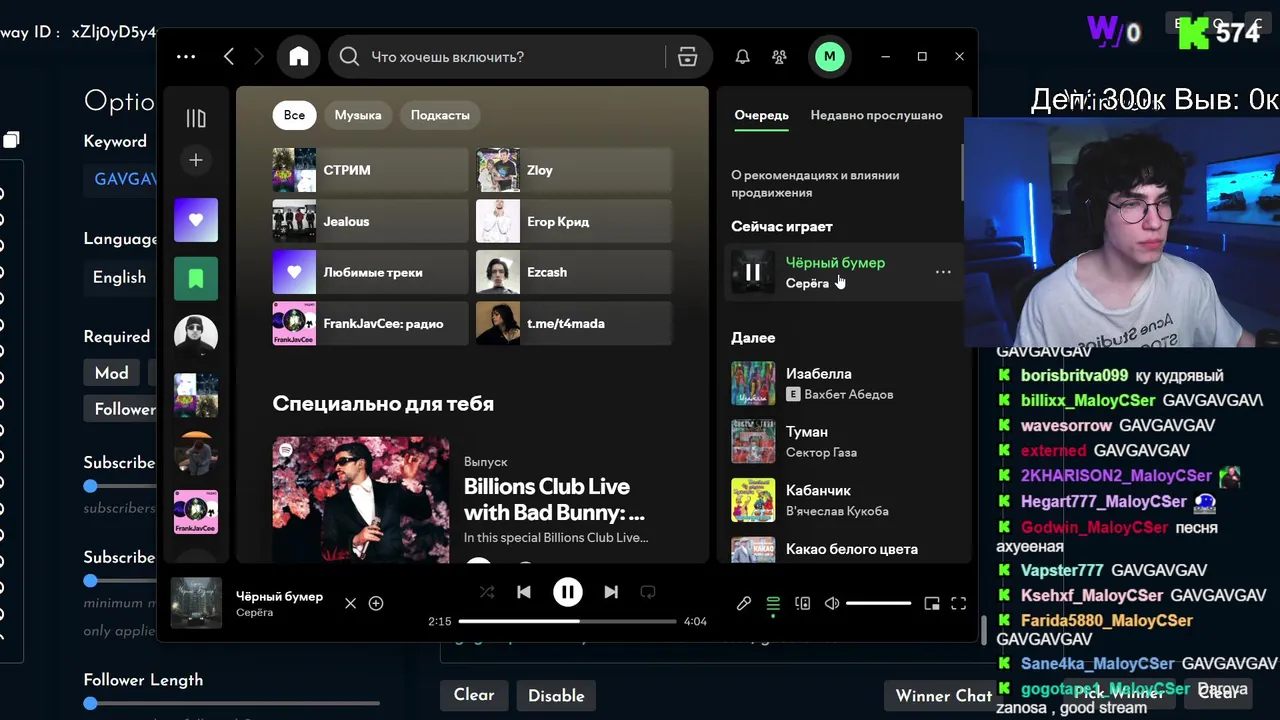Screen dimensions: 1280x720
Task: Toggle repeat in the player bar
Action: pyautogui.click(x=648, y=592)
